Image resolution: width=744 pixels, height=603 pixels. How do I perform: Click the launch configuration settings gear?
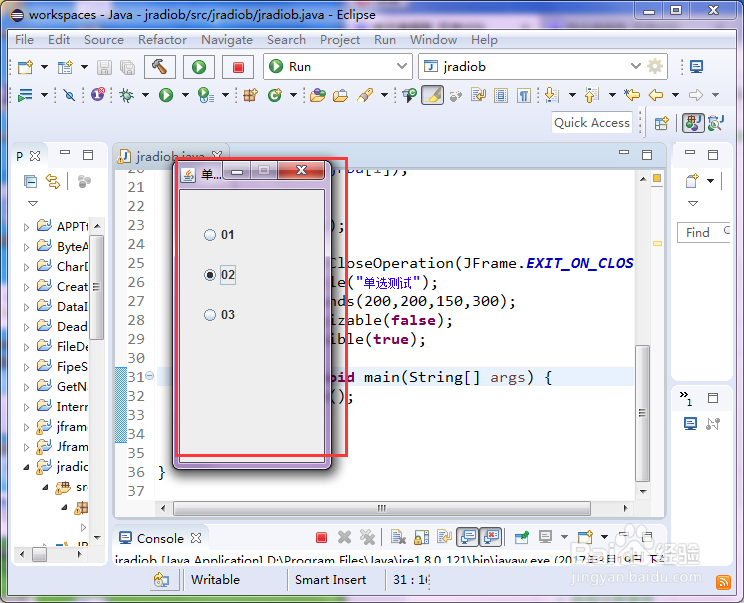click(x=655, y=66)
